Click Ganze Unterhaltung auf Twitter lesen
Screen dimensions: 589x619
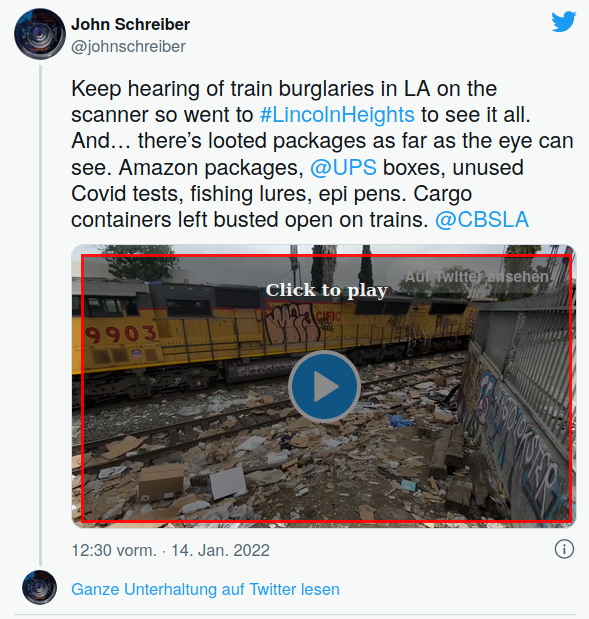click(205, 589)
